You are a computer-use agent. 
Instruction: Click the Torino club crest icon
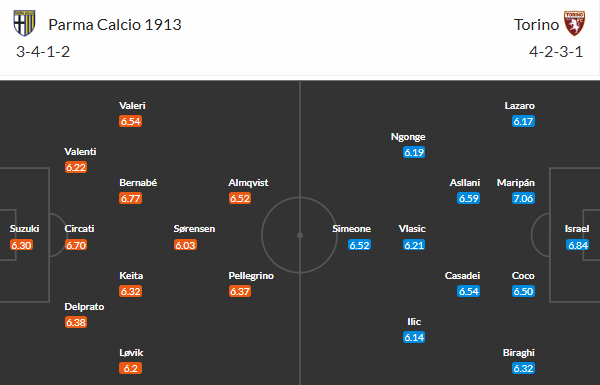point(574,23)
